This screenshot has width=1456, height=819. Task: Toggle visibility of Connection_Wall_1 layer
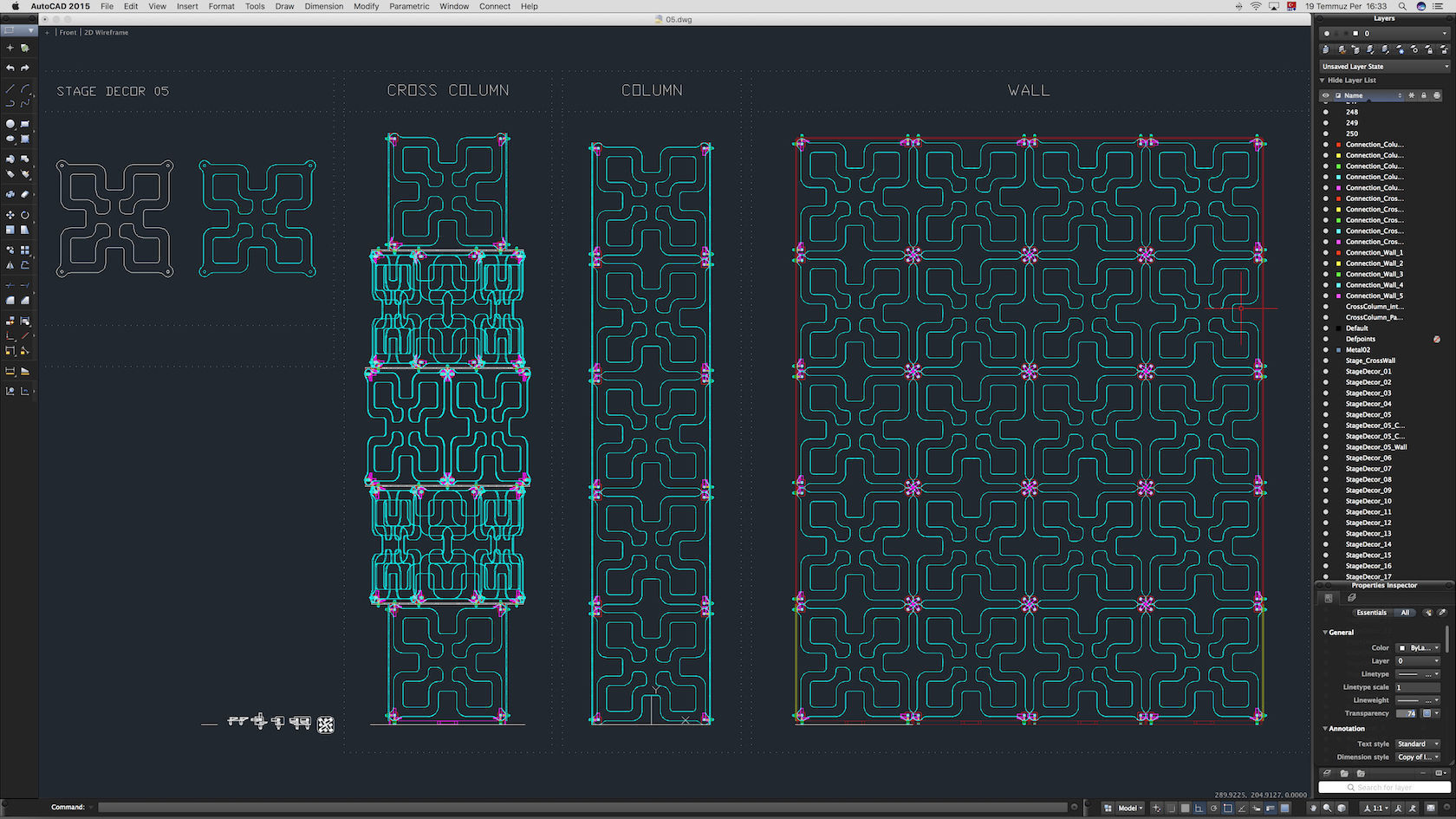[x=1325, y=253]
